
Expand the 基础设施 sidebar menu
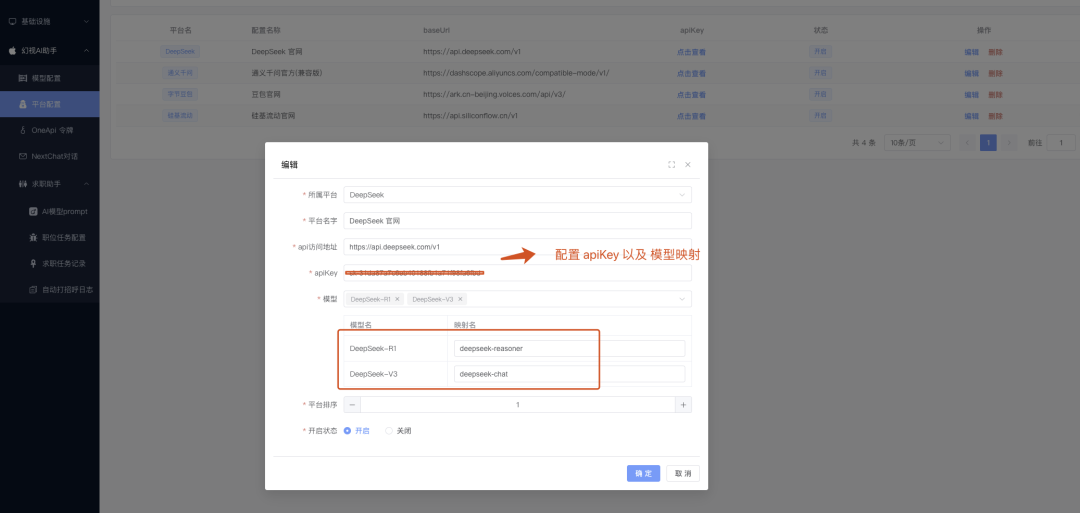(86, 21)
